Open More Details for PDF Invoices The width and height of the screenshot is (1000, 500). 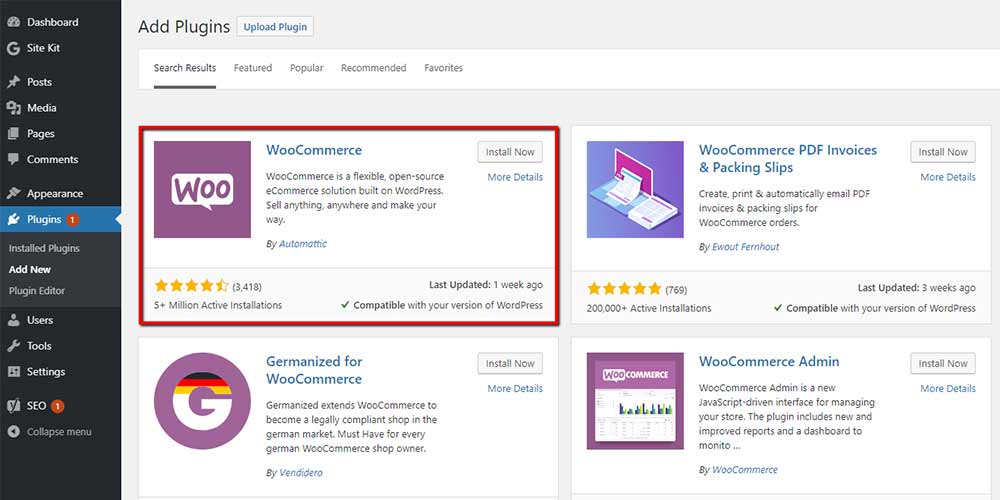coord(948,177)
